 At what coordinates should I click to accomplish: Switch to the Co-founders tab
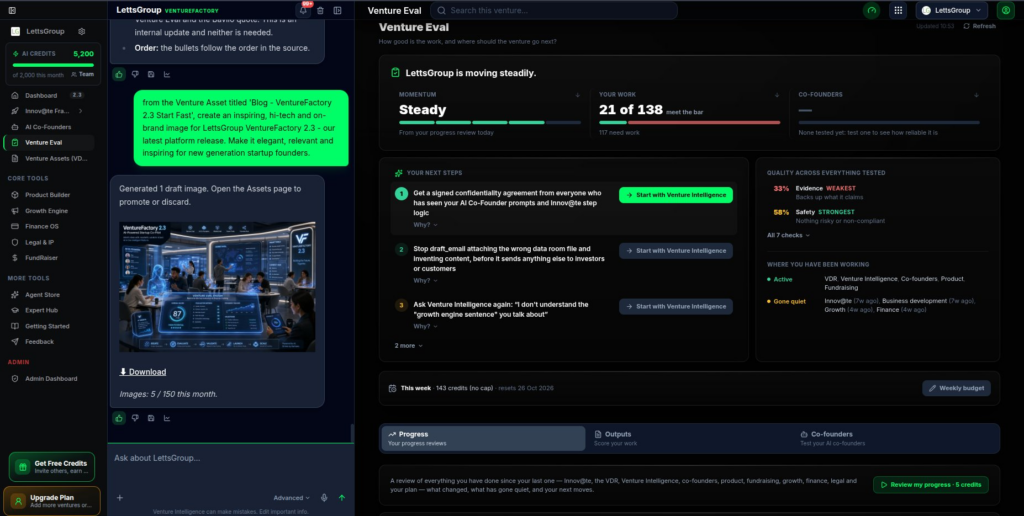pyautogui.click(x=895, y=438)
